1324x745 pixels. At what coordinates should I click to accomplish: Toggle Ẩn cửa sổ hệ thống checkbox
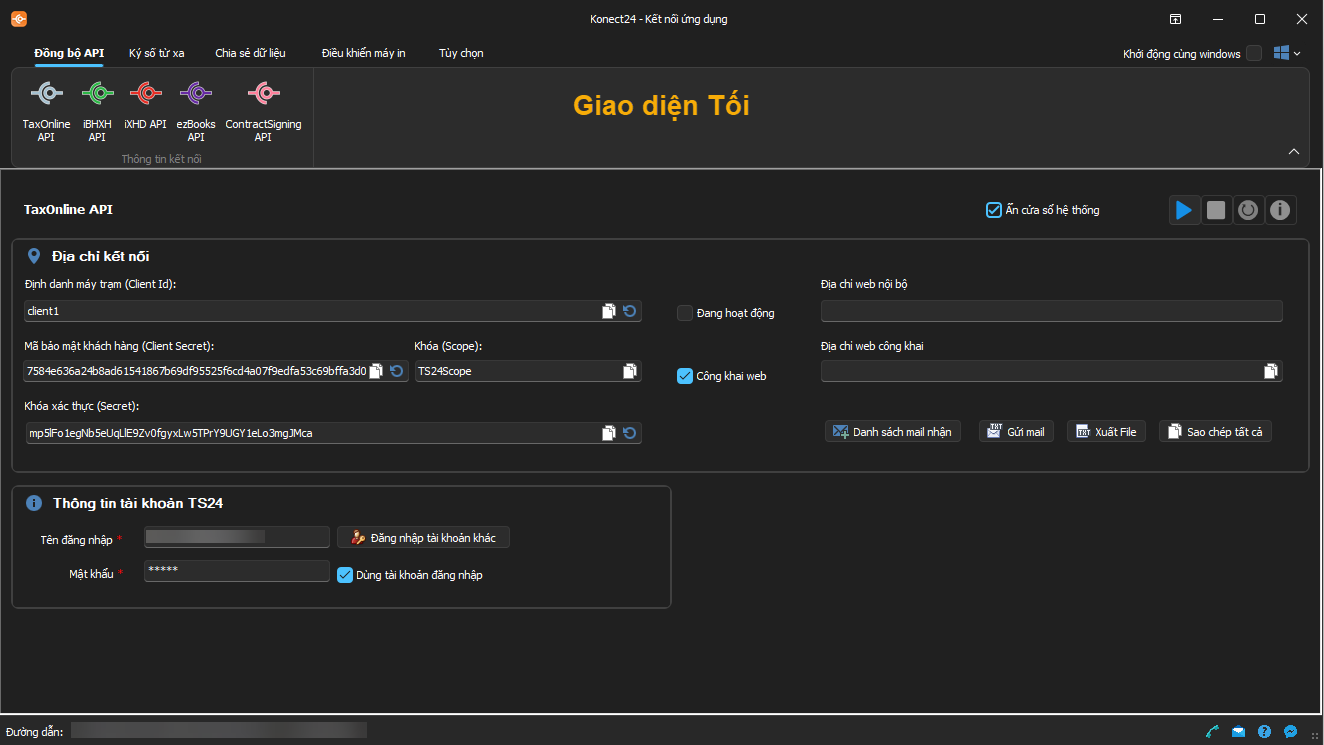[x=994, y=210]
